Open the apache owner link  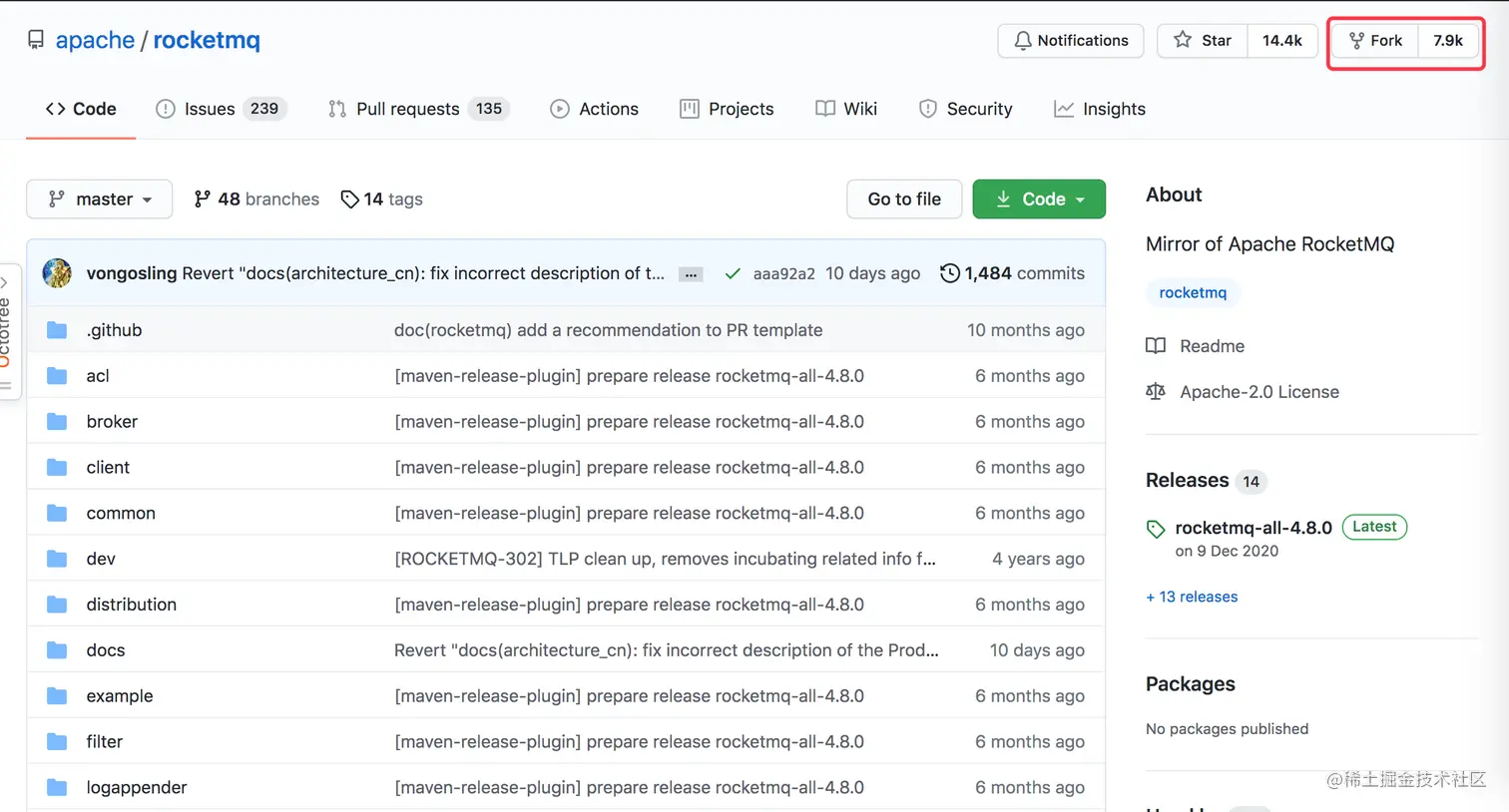[95, 40]
